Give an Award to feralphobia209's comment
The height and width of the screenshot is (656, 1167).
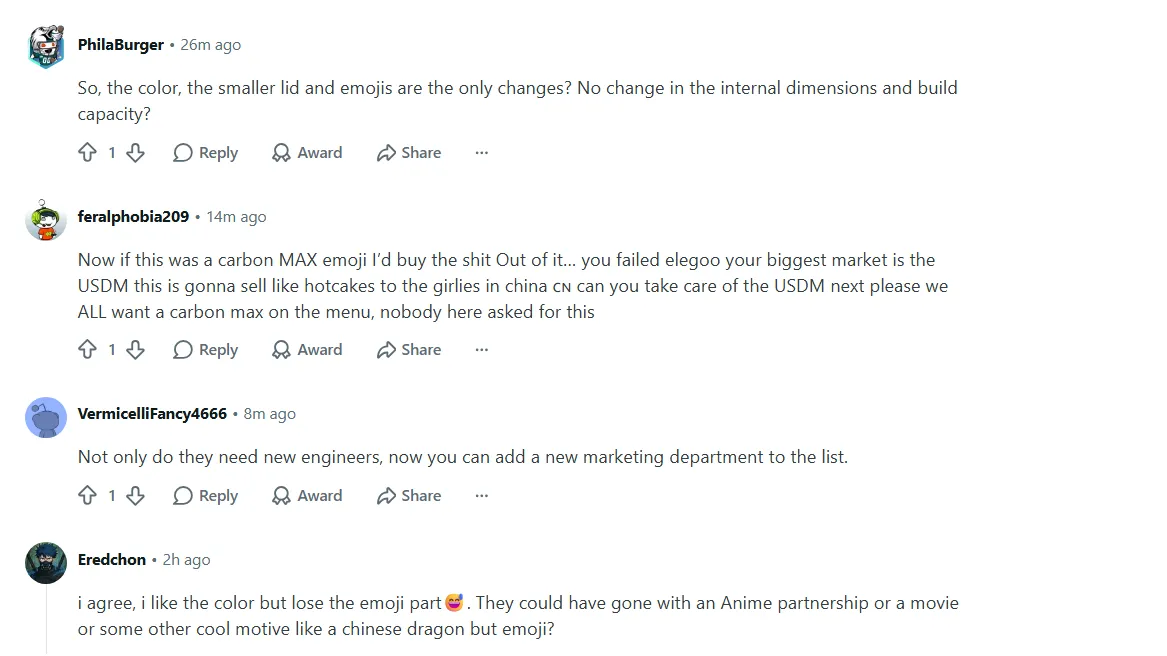pos(307,350)
